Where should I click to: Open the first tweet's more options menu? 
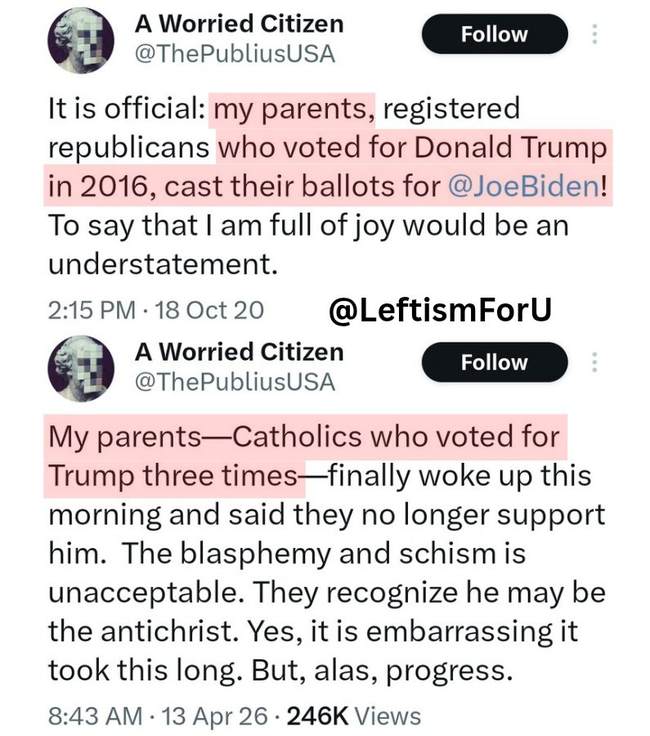tap(595, 34)
